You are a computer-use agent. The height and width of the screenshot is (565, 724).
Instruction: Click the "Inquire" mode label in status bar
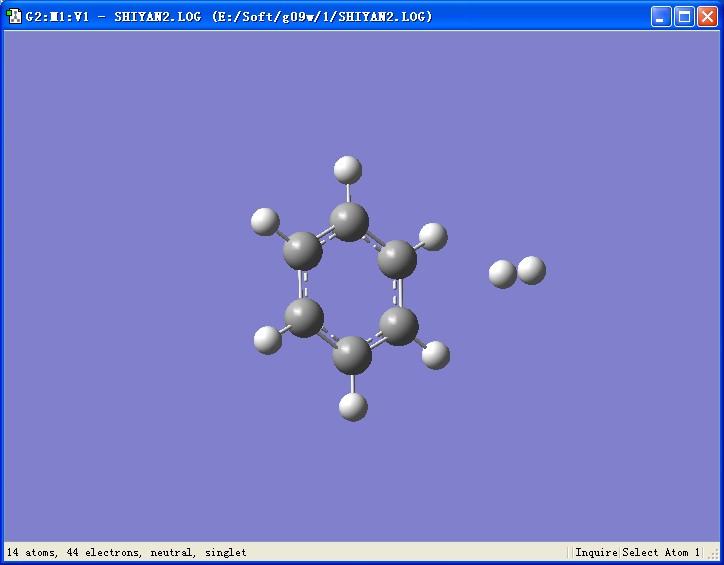pos(596,552)
